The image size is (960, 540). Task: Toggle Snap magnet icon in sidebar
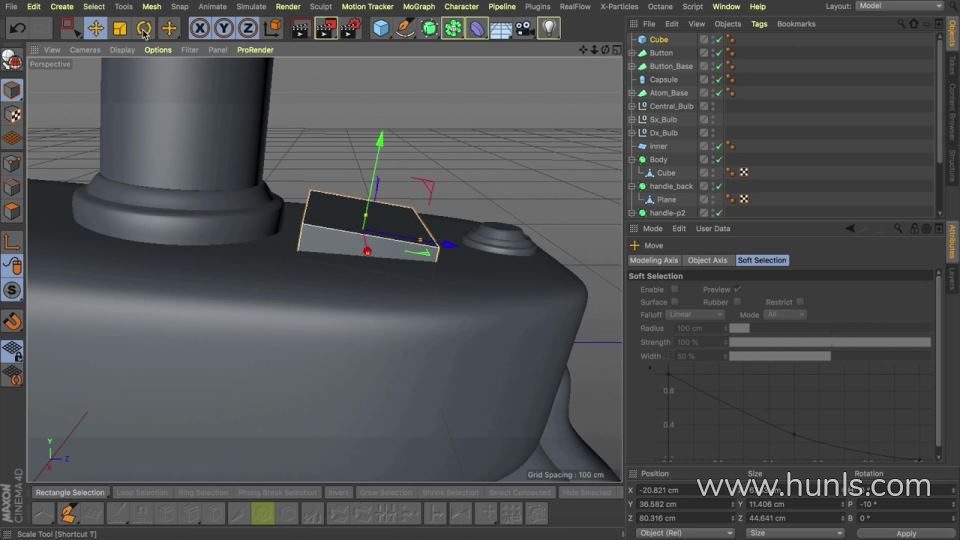[12, 321]
